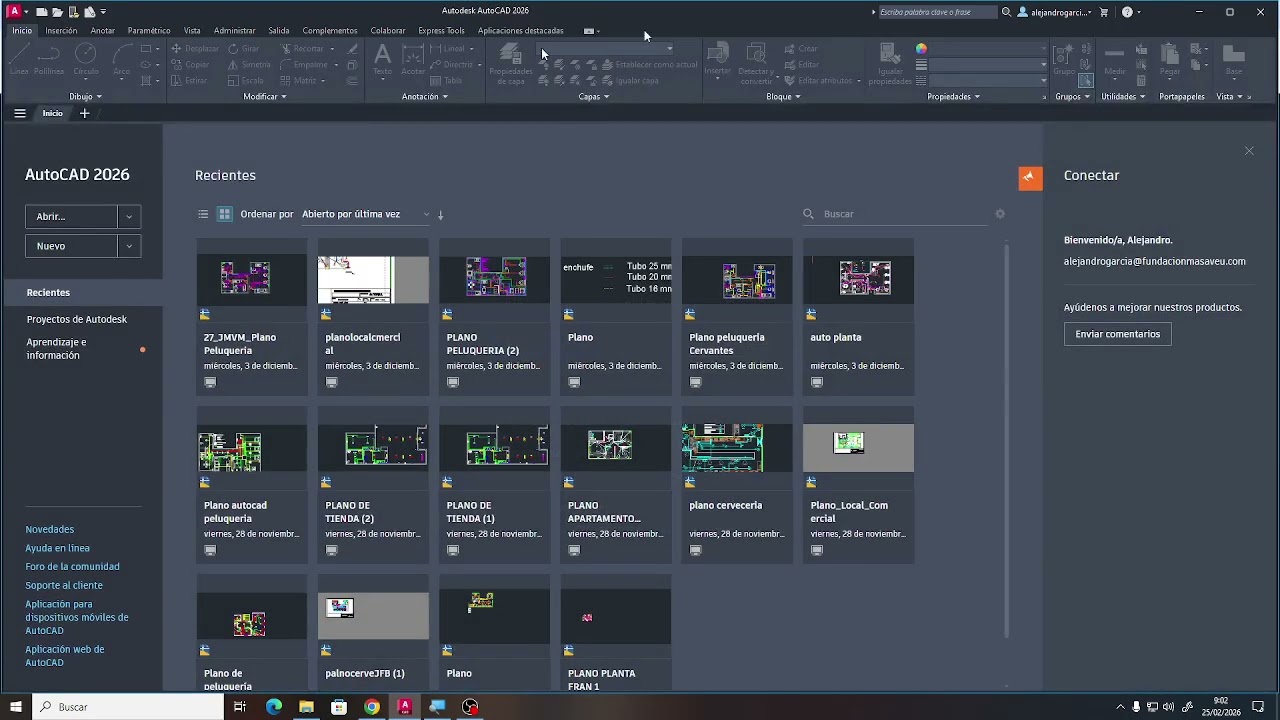Screen dimensions: 1280x720
Task: Expand the Anotación panel
Action: 424,97
